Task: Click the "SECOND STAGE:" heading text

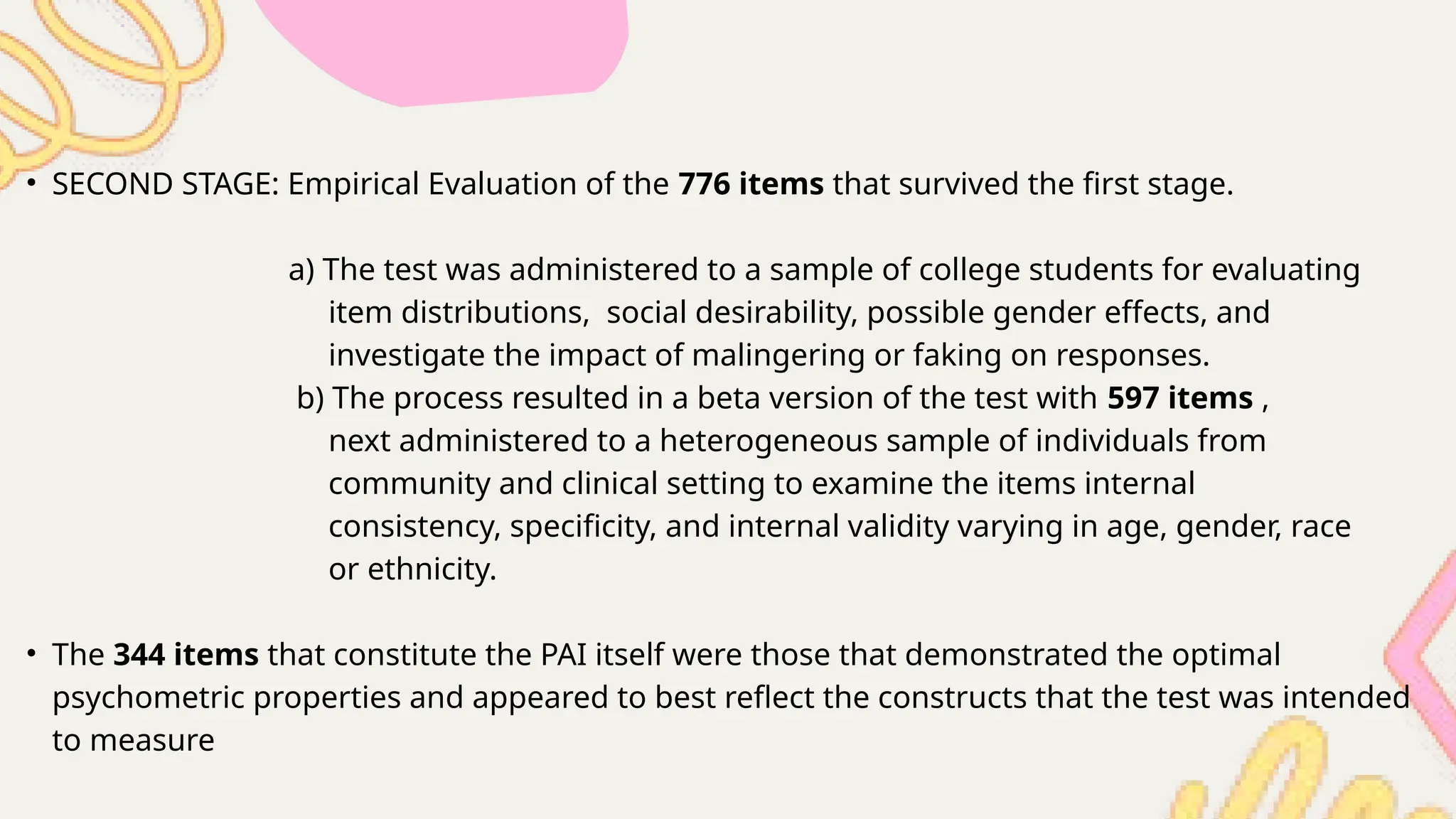Action: coord(166,184)
